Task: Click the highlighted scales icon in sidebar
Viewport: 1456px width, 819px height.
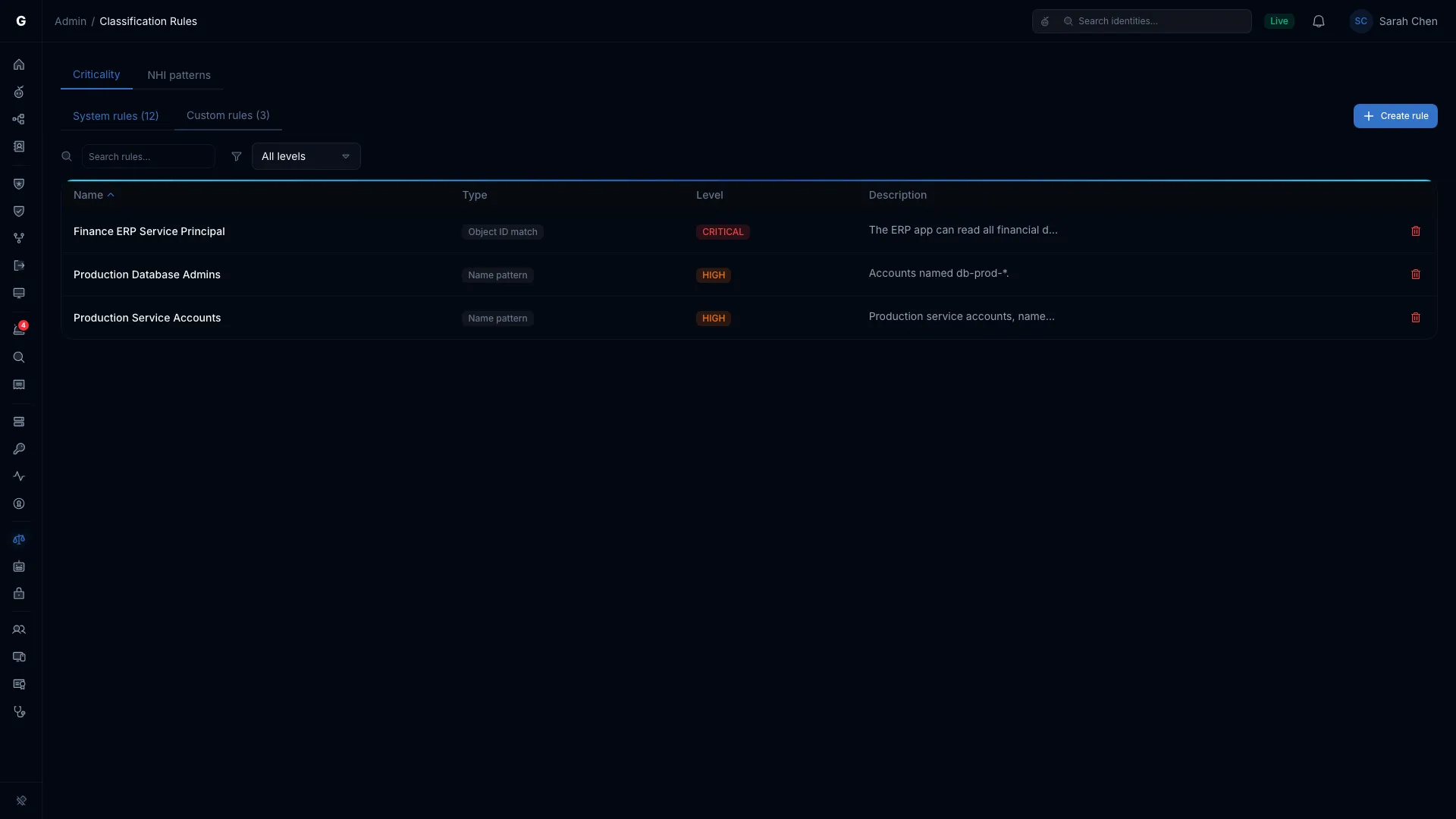Action: tap(19, 540)
